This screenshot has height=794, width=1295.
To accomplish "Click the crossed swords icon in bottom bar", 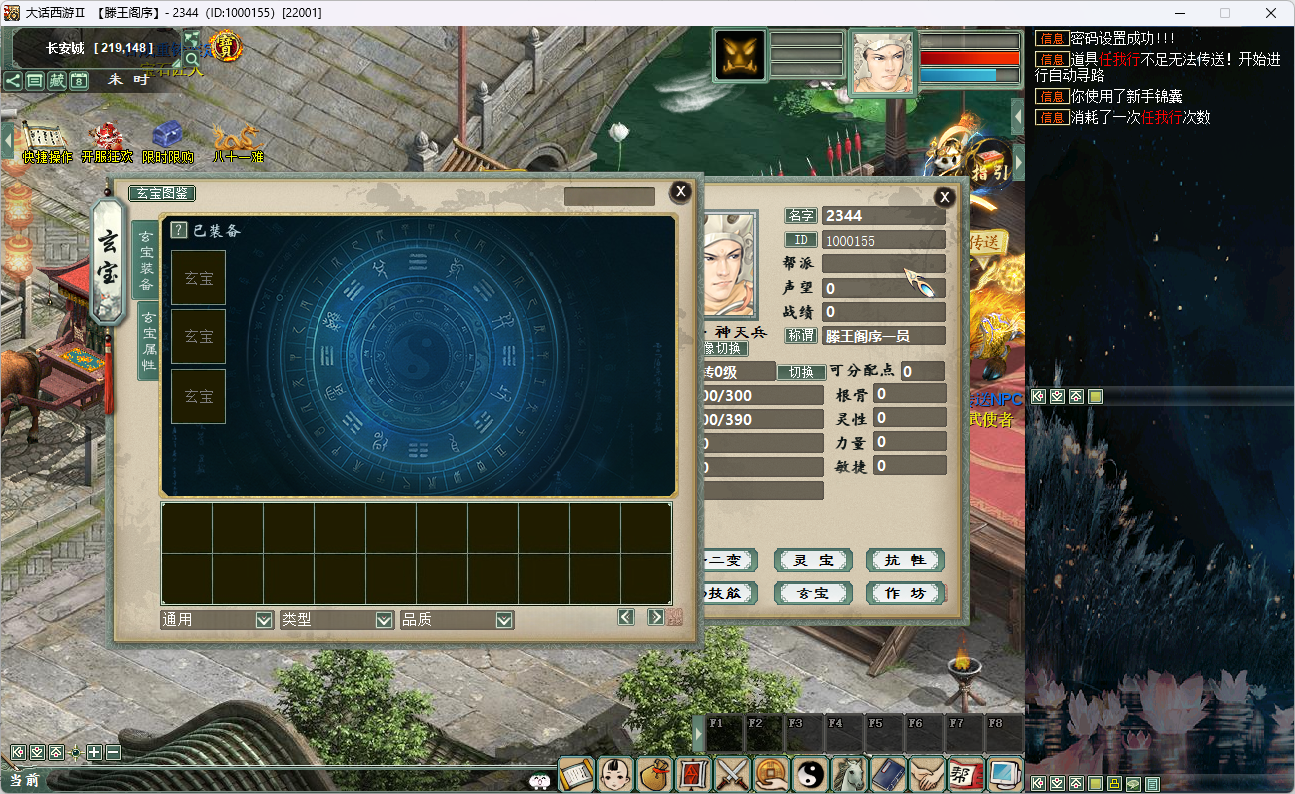I will click(733, 774).
